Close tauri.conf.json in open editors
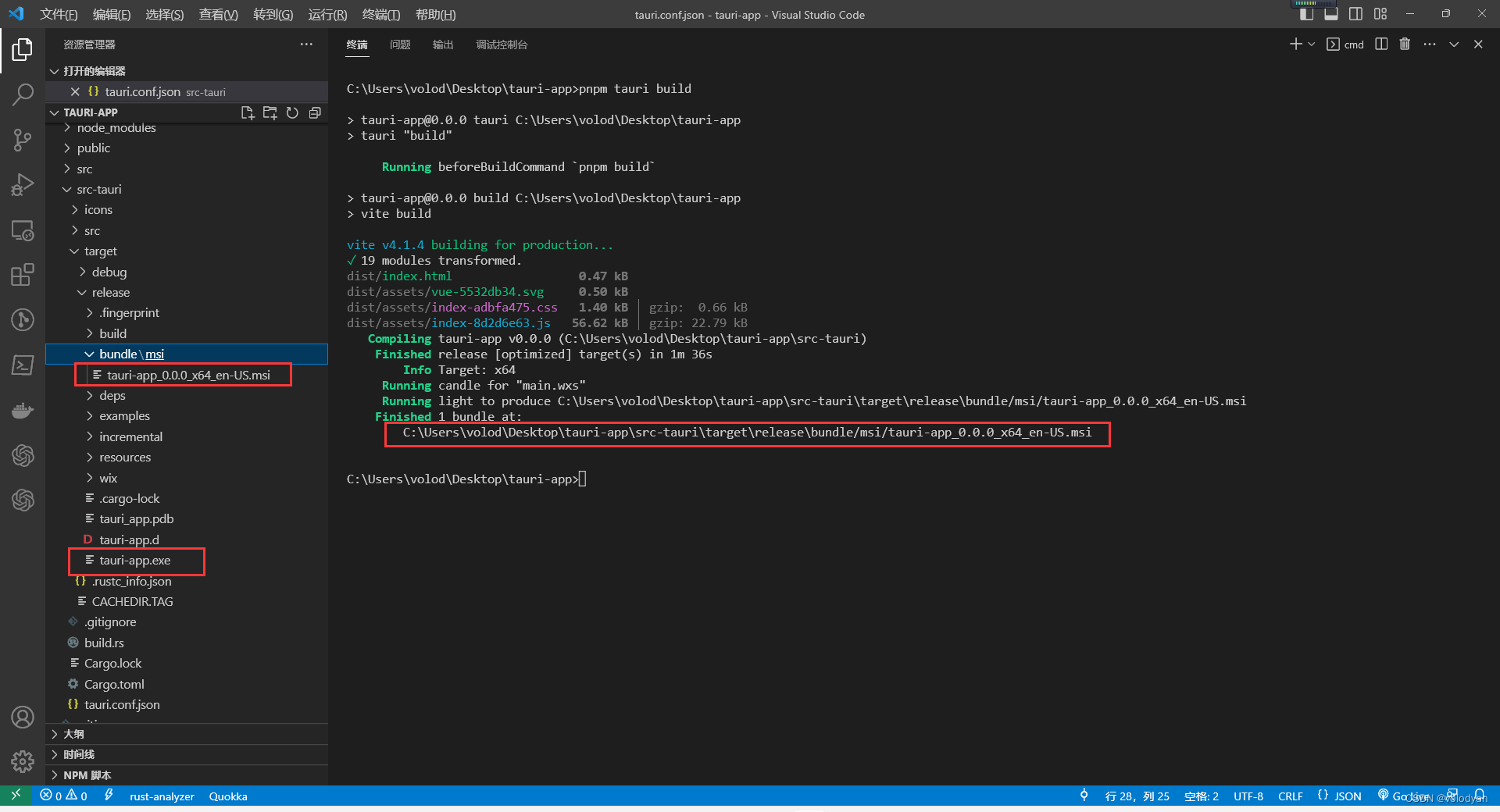 tap(75, 91)
